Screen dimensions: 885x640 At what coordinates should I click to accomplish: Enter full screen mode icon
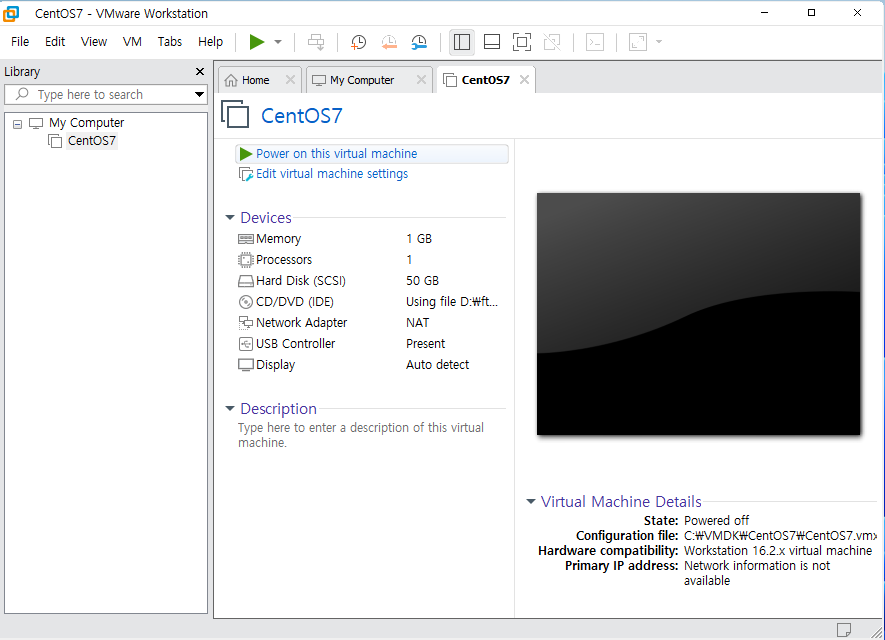click(522, 42)
